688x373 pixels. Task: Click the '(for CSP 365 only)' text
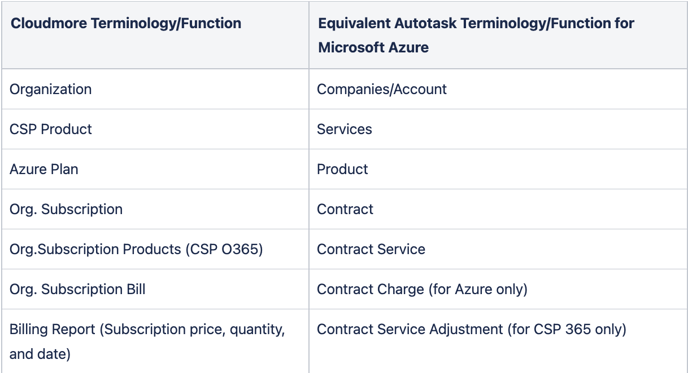(567, 330)
